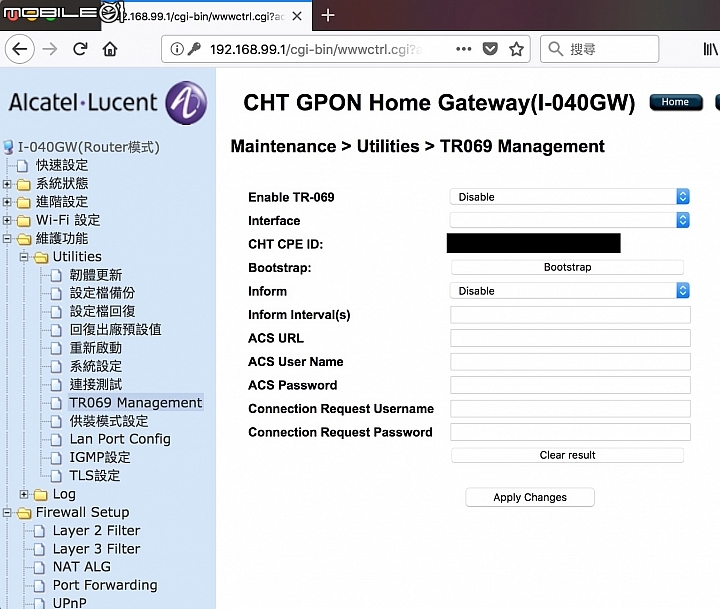This screenshot has width=720, height=609.
Task: Click the Log folder icon
Action: tap(41, 495)
